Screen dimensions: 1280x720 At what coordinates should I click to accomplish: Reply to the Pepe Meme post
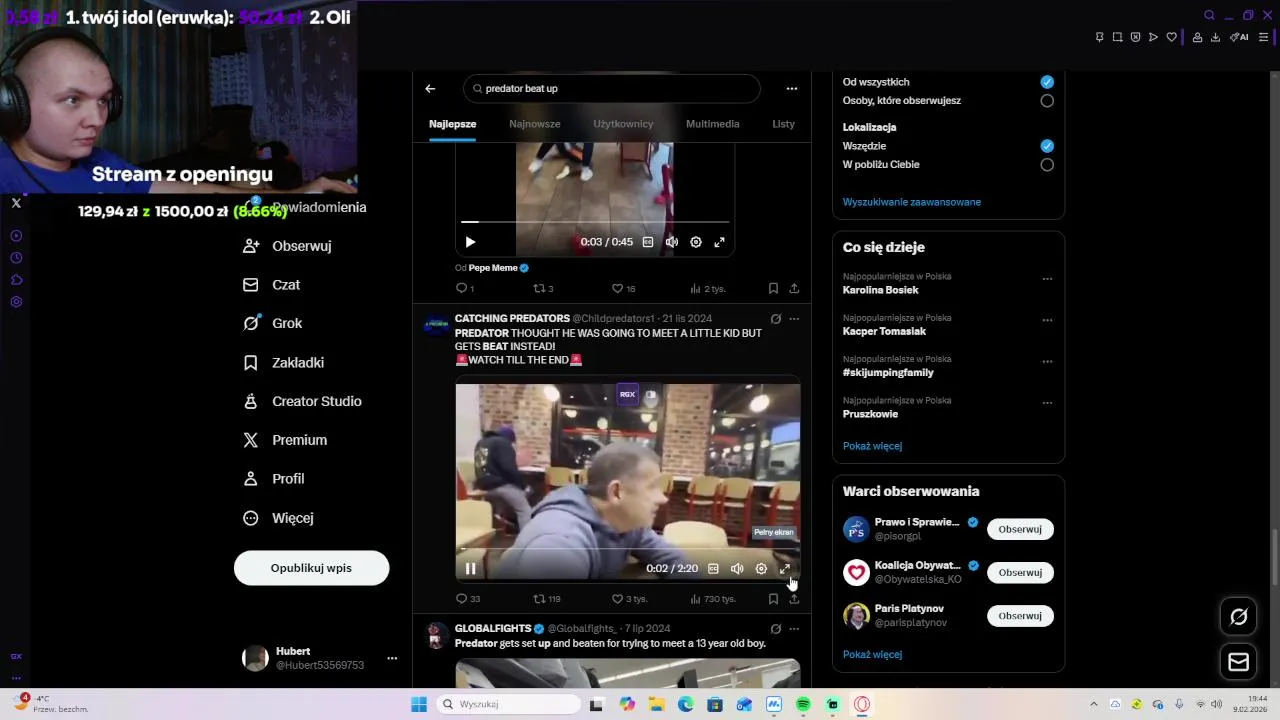[463, 289]
